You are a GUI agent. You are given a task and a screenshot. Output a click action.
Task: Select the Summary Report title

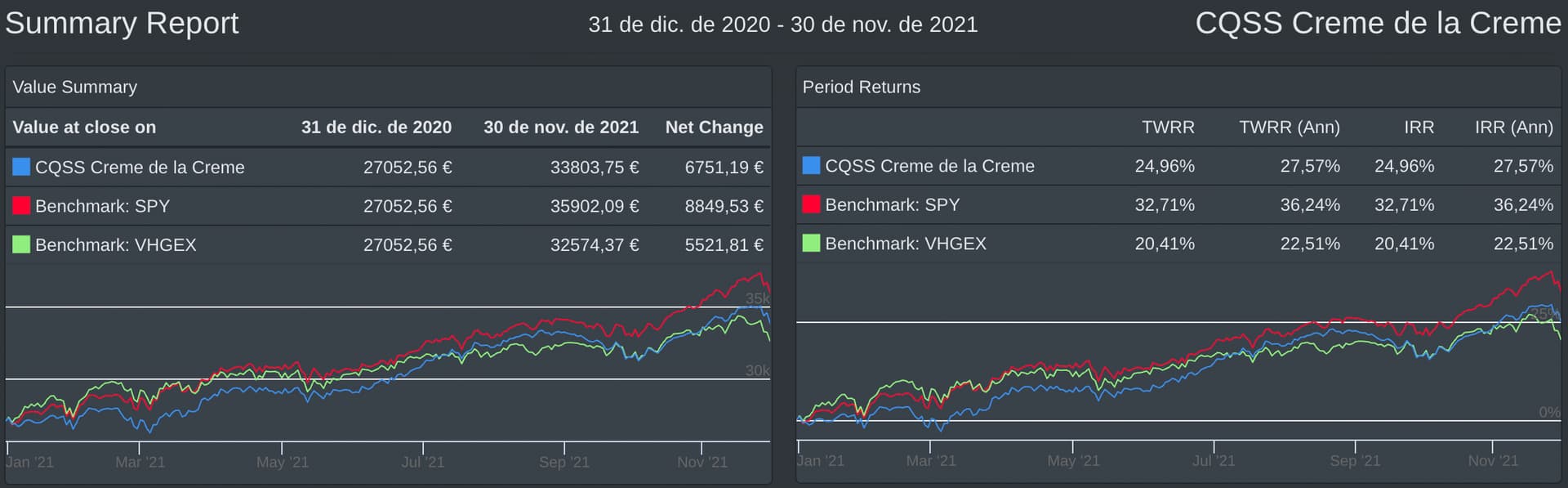click(x=122, y=23)
